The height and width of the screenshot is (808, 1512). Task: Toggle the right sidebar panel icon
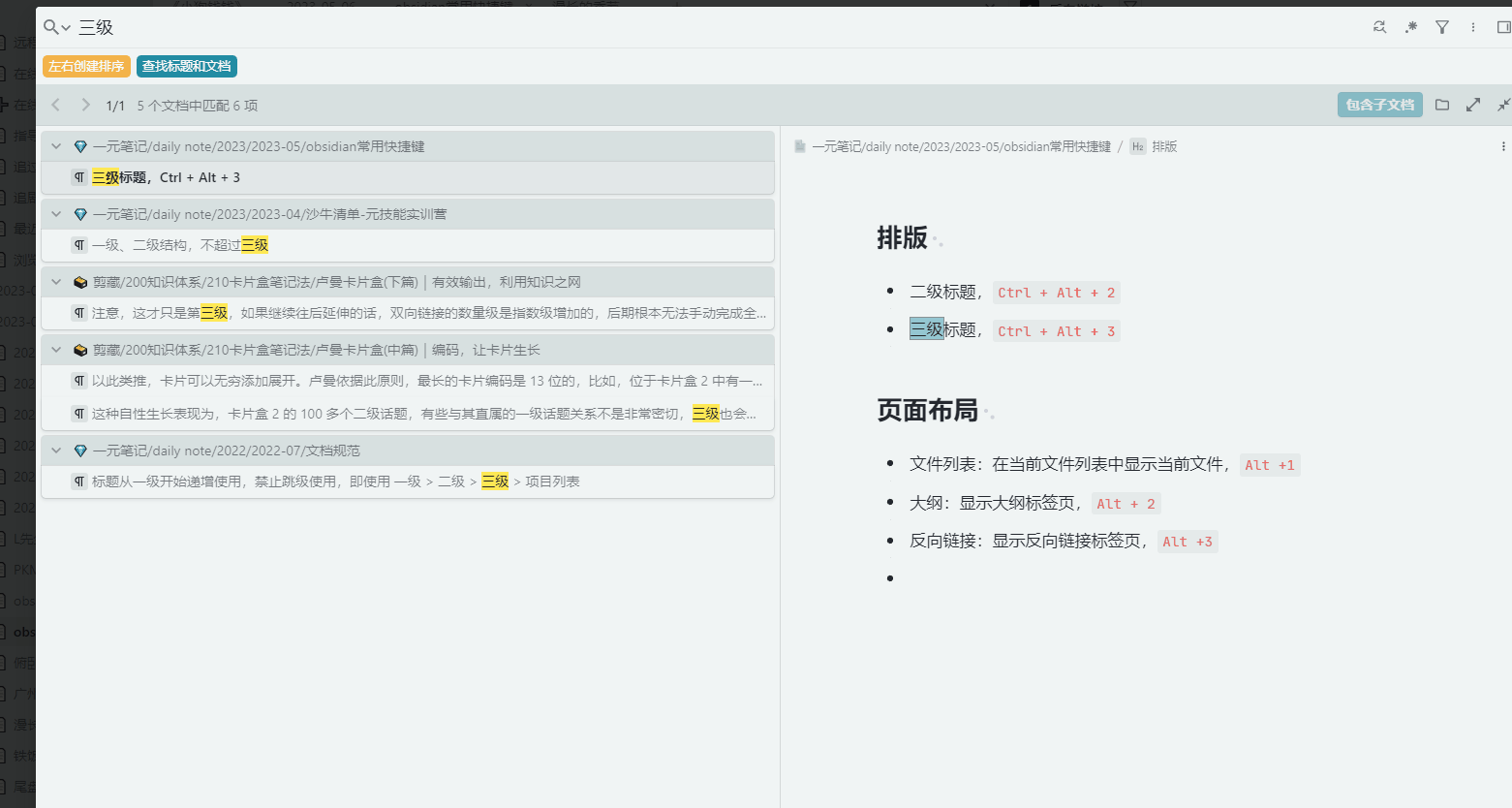1503,27
